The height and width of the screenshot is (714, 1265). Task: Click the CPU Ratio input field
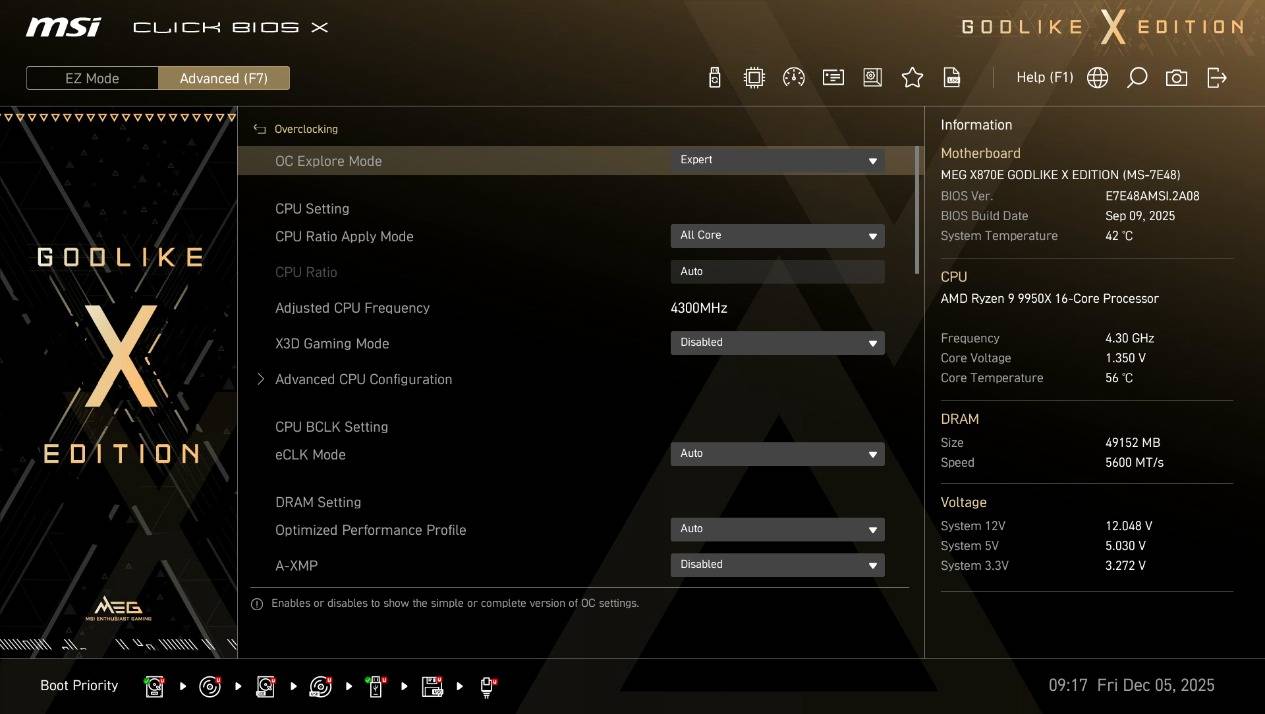pos(777,272)
